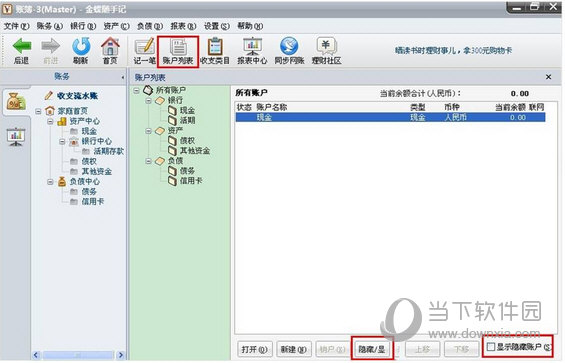Viewport: 565px width, 363px height.
Task: Click the 上移 move up button
Action: click(x=422, y=349)
